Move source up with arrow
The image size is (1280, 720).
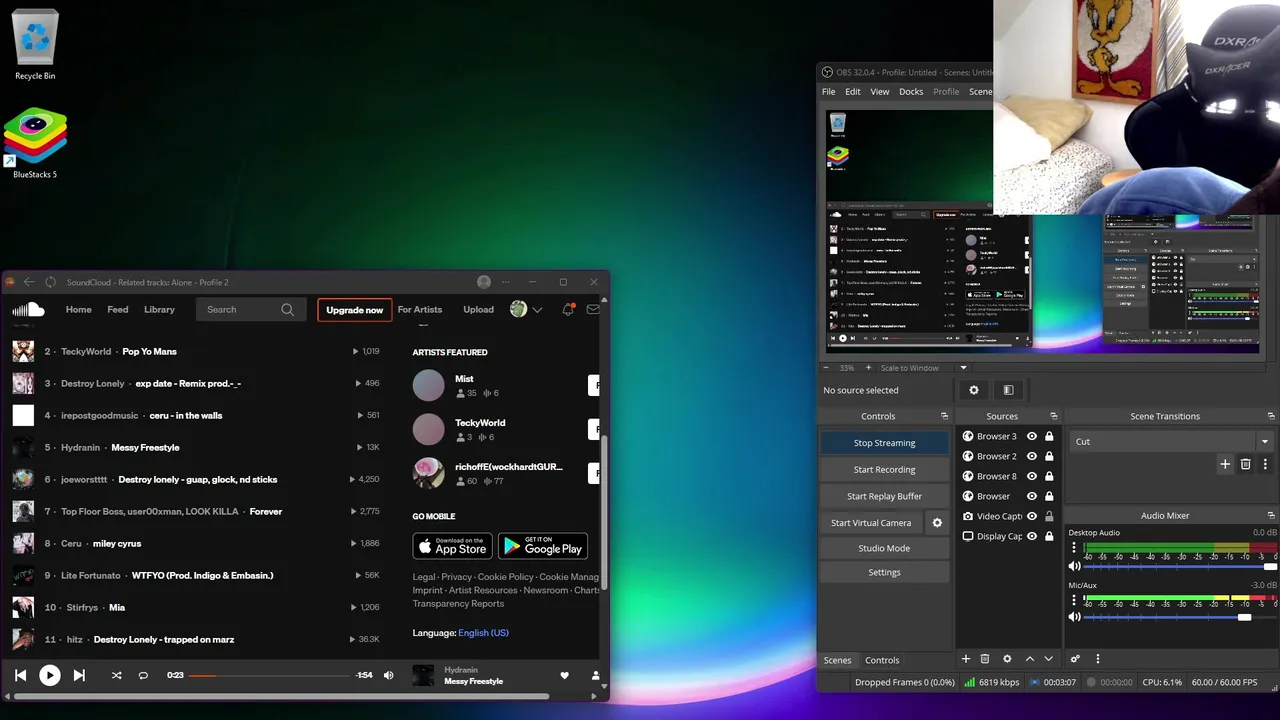1030,659
